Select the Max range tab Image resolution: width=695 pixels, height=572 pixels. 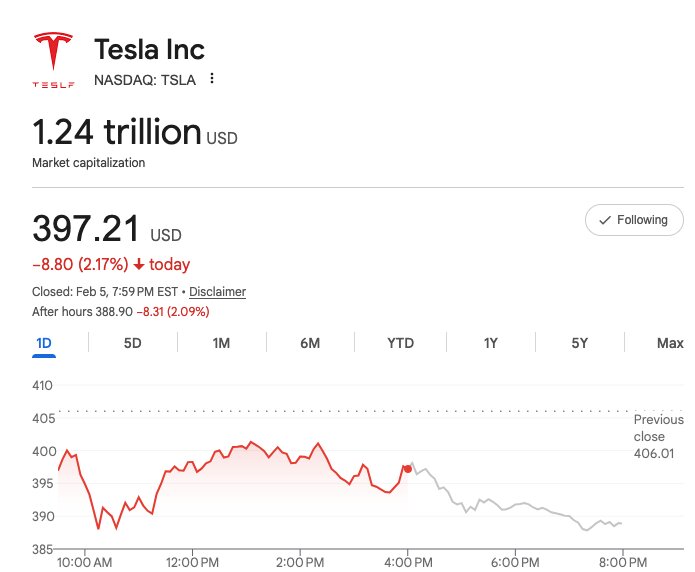(669, 343)
